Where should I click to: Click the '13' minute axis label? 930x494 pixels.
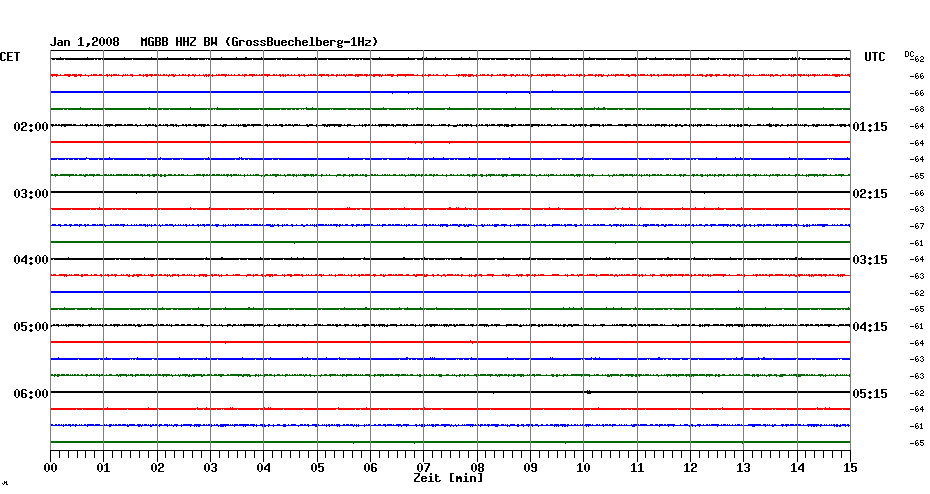click(743, 468)
